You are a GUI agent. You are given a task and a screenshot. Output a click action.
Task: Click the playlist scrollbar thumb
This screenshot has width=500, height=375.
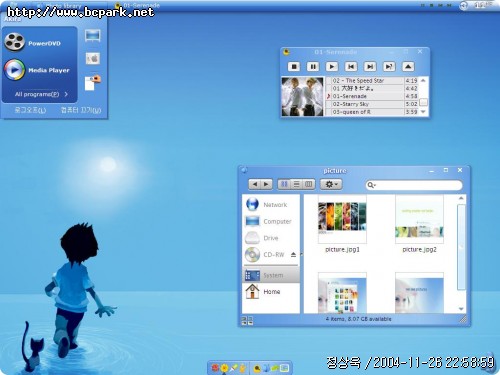(423, 102)
